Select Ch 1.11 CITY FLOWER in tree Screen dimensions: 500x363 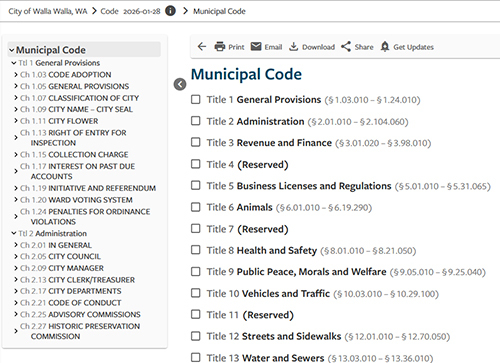coord(59,121)
